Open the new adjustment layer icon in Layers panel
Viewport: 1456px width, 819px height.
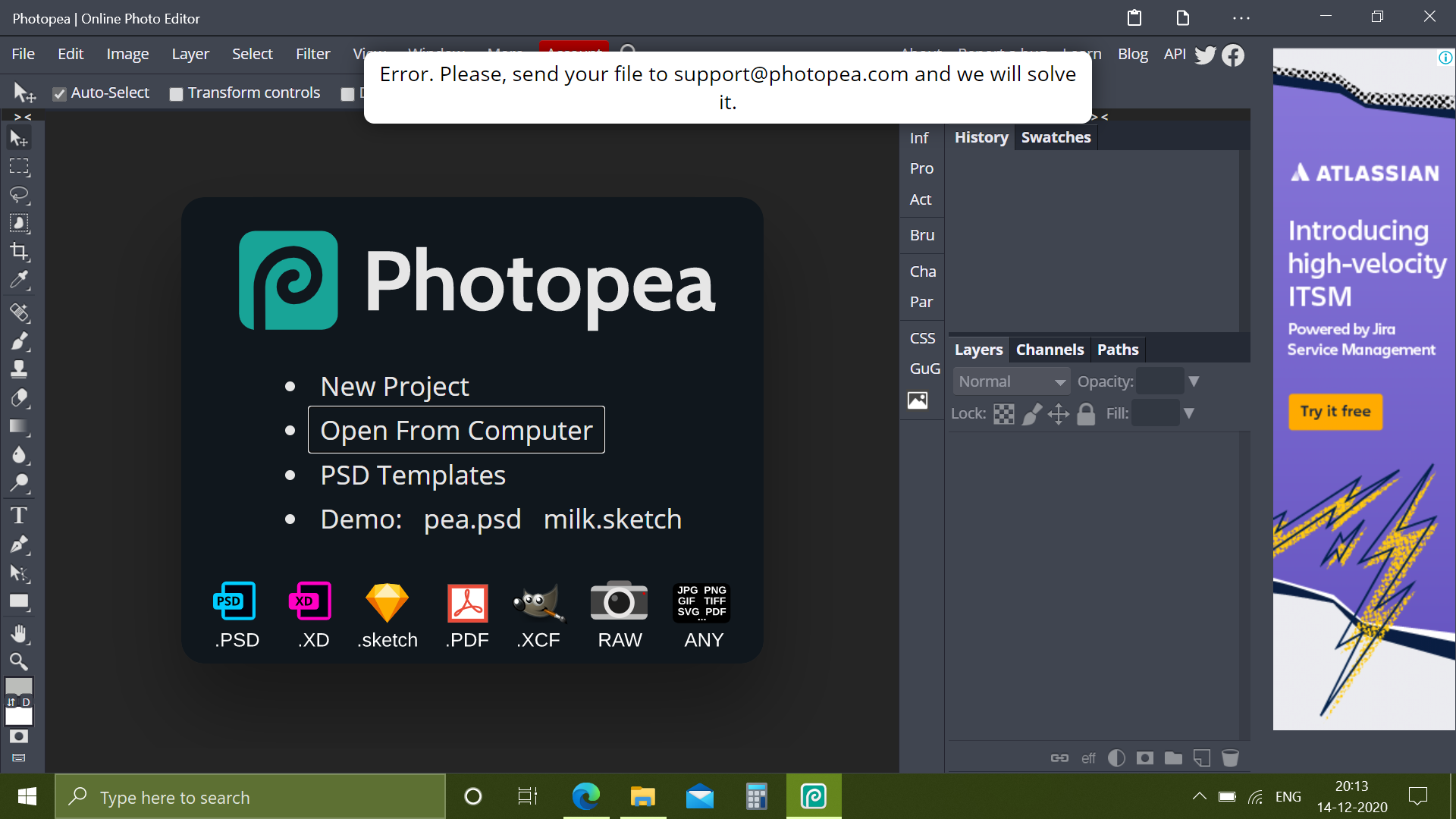[x=1116, y=757]
